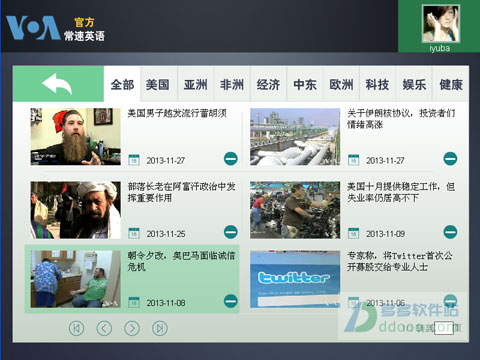
Task: Go to first page
Action: pyautogui.click(x=77, y=328)
